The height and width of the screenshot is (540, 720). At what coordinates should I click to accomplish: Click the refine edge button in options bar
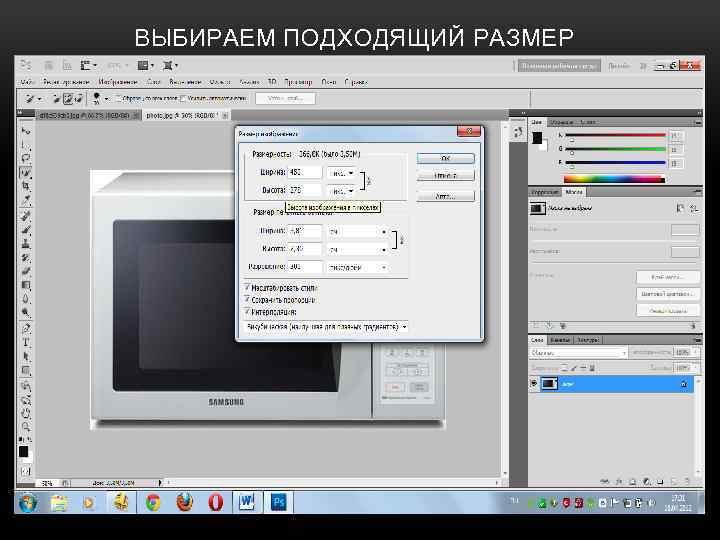285,98
